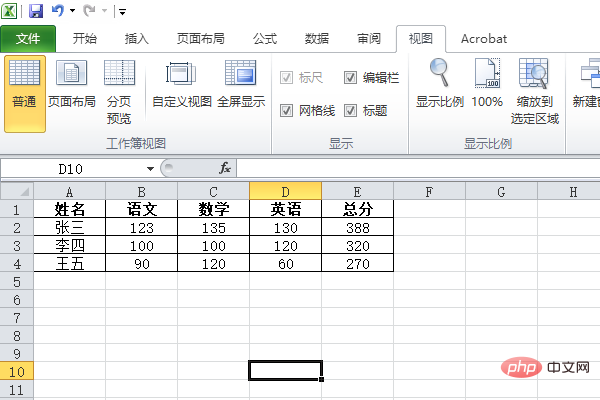600x400 pixels.
Task: Switch to 分页预览 page break preview
Action: (x=119, y=92)
